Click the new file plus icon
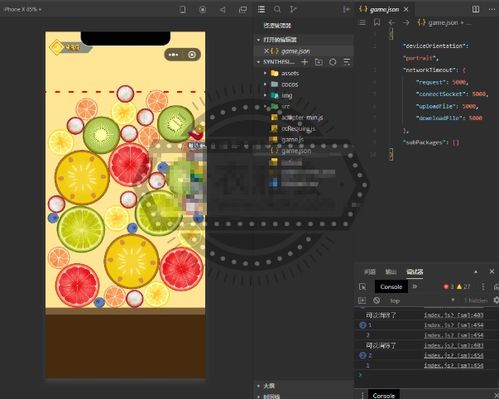This screenshot has width=499, height=399. click(304, 62)
